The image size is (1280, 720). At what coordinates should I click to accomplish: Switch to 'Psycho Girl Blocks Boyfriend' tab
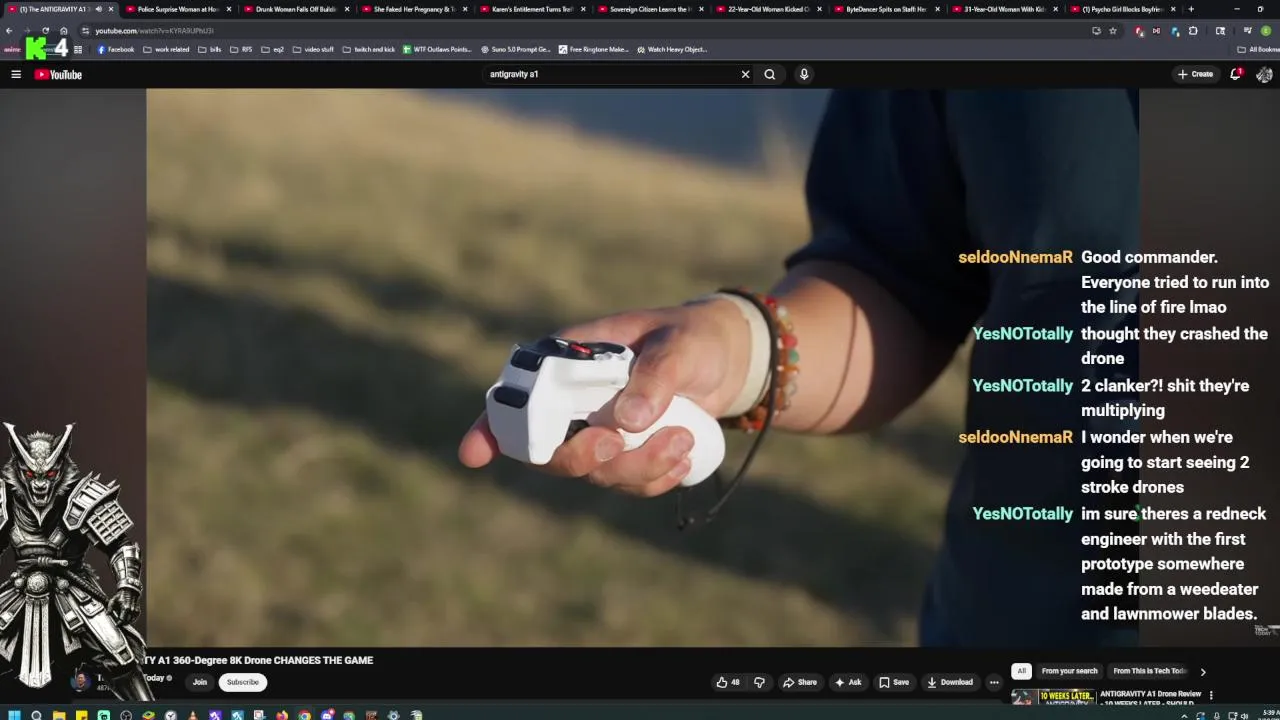point(1121,9)
